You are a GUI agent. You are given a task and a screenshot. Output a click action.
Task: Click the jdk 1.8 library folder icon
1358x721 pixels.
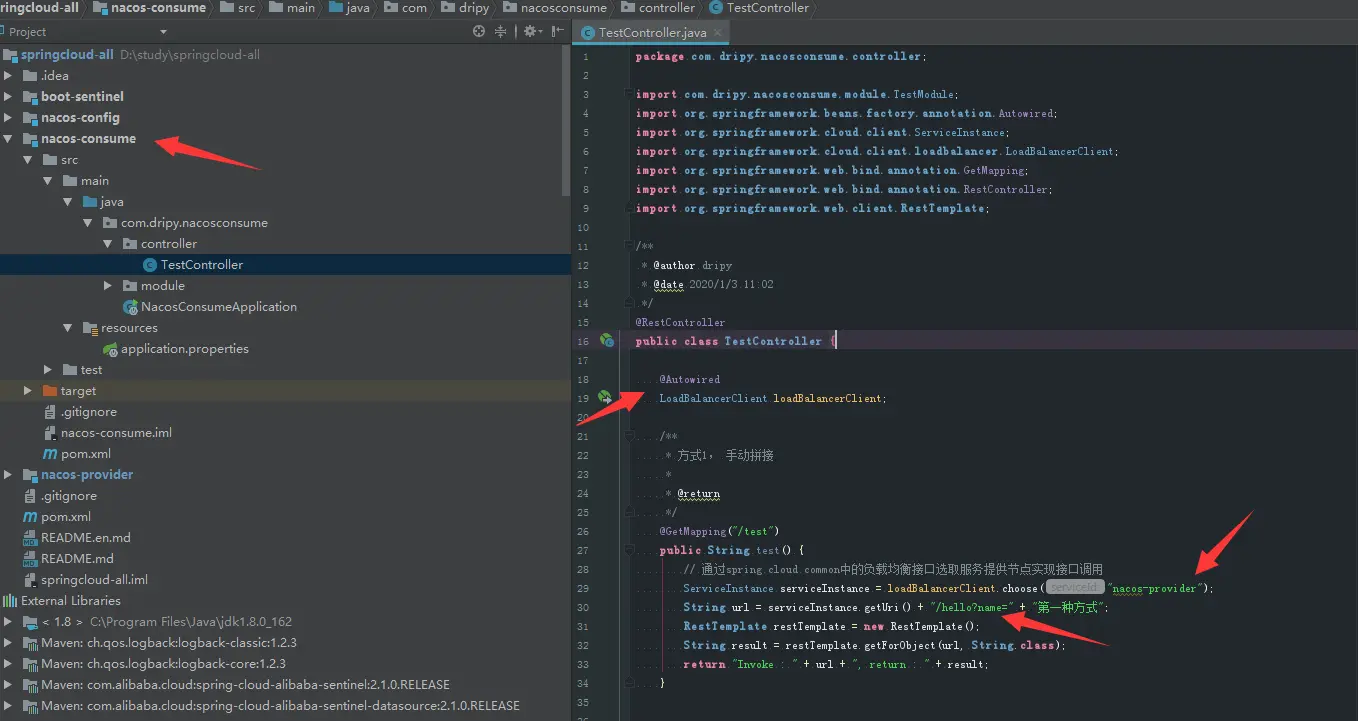click(30, 622)
